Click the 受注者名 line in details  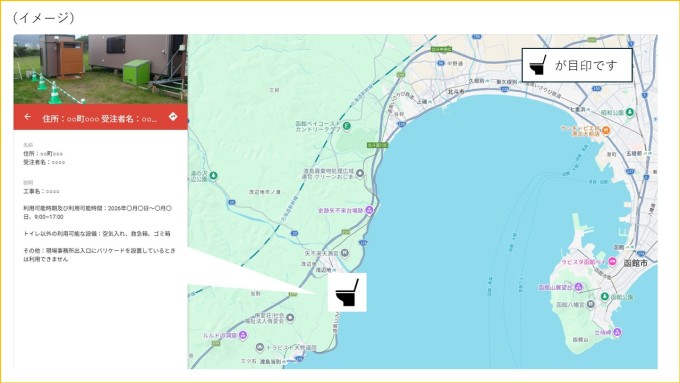coord(44,162)
